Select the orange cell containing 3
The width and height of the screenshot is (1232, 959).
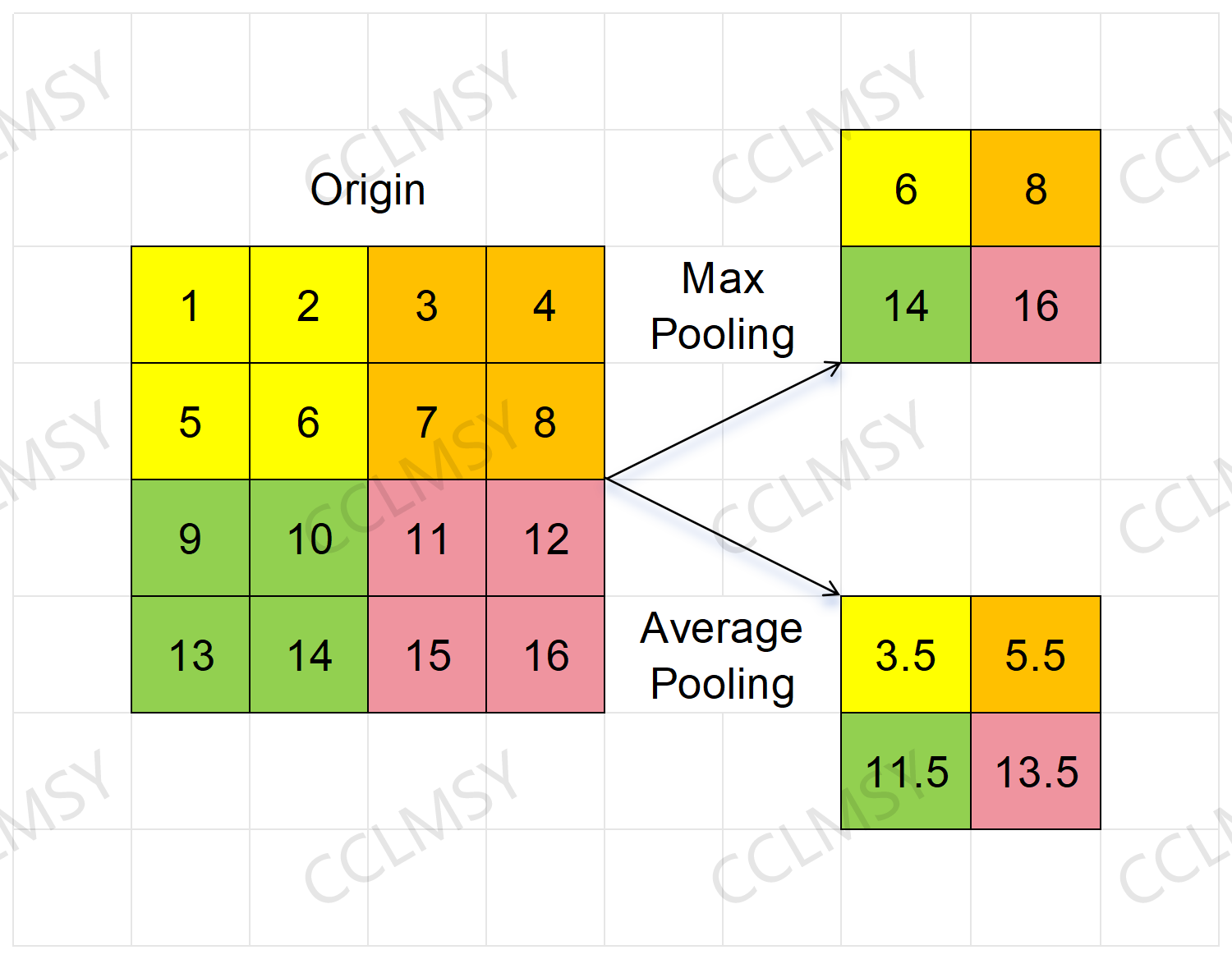click(427, 305)
